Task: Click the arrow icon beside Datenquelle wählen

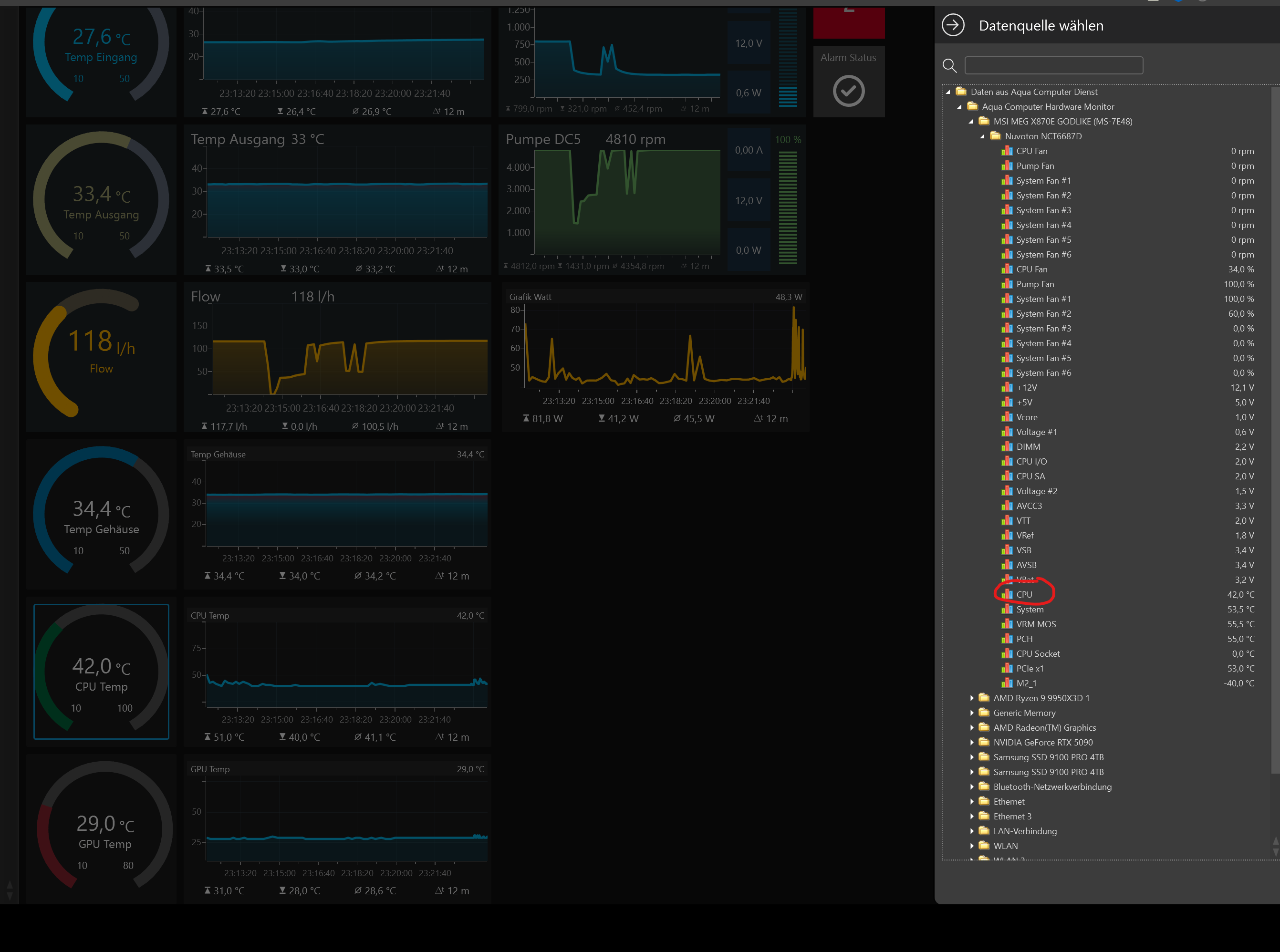Action: click(953, 25)
